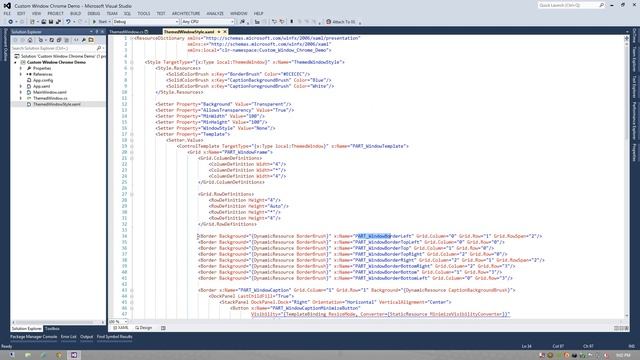Open the TOOLS menu
The height and width of the screenshot is (360, 640).
click(x=143, y=13)
